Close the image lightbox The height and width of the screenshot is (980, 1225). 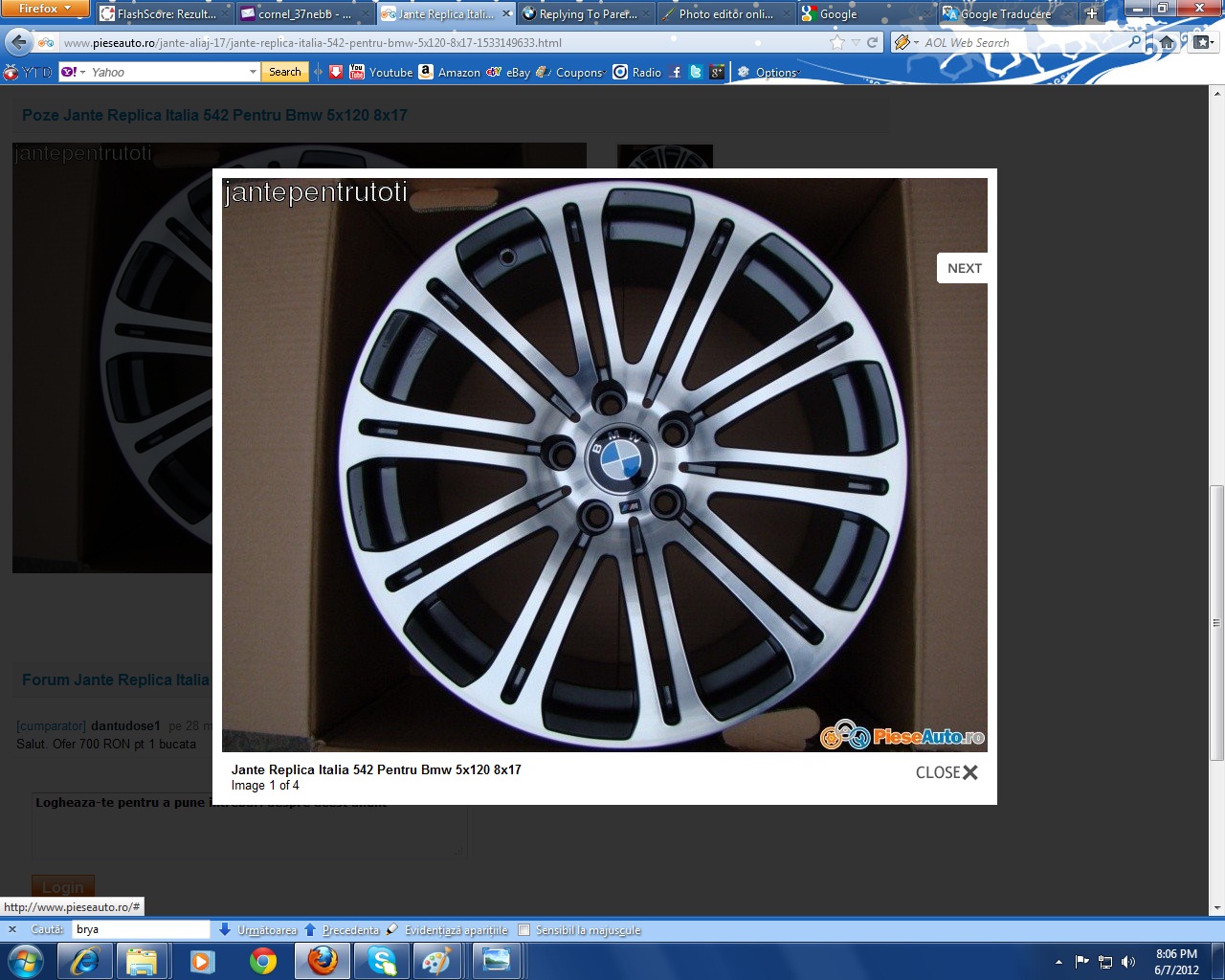click(947, 772)
